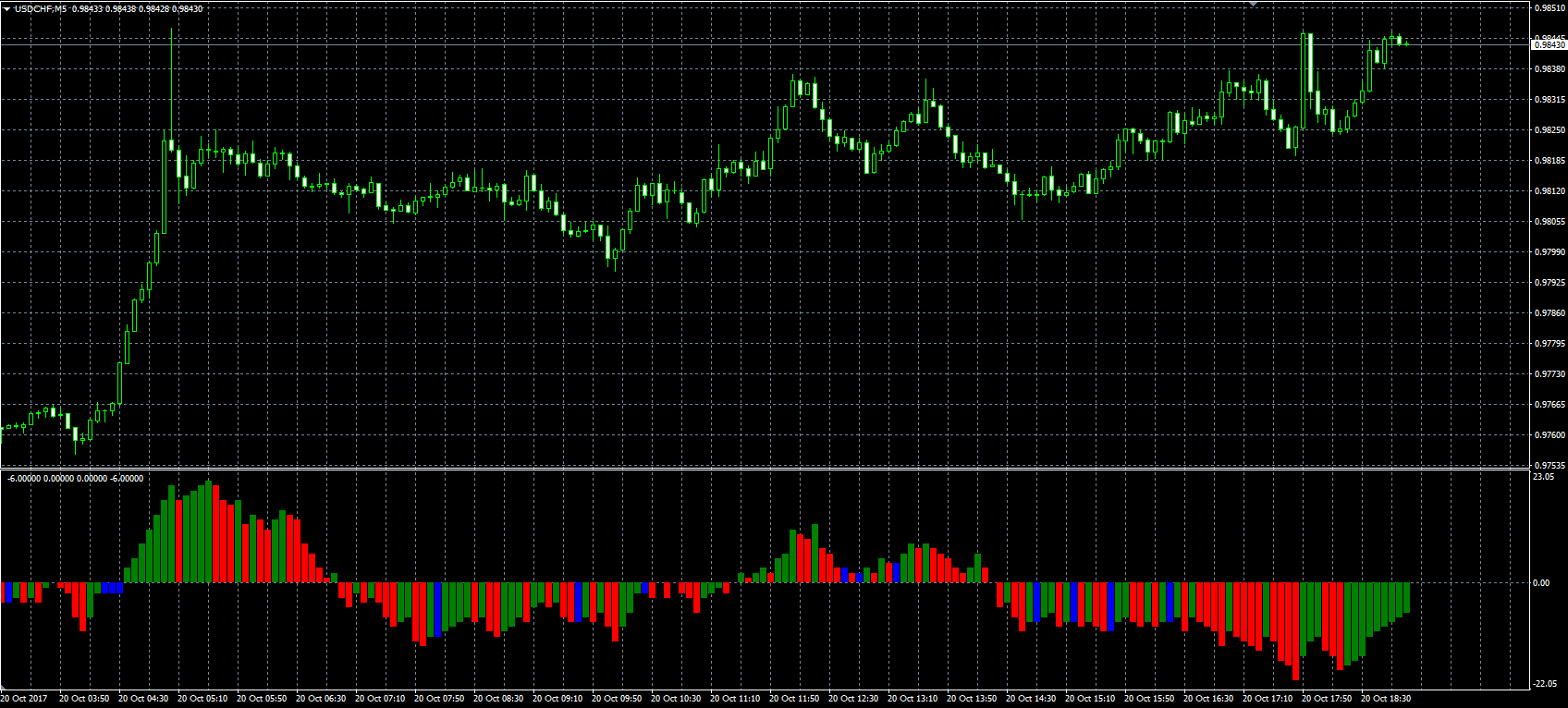
Task: Click the 0.98185 price axis label
Action: pyautogui.click(x=1550, y=161)
